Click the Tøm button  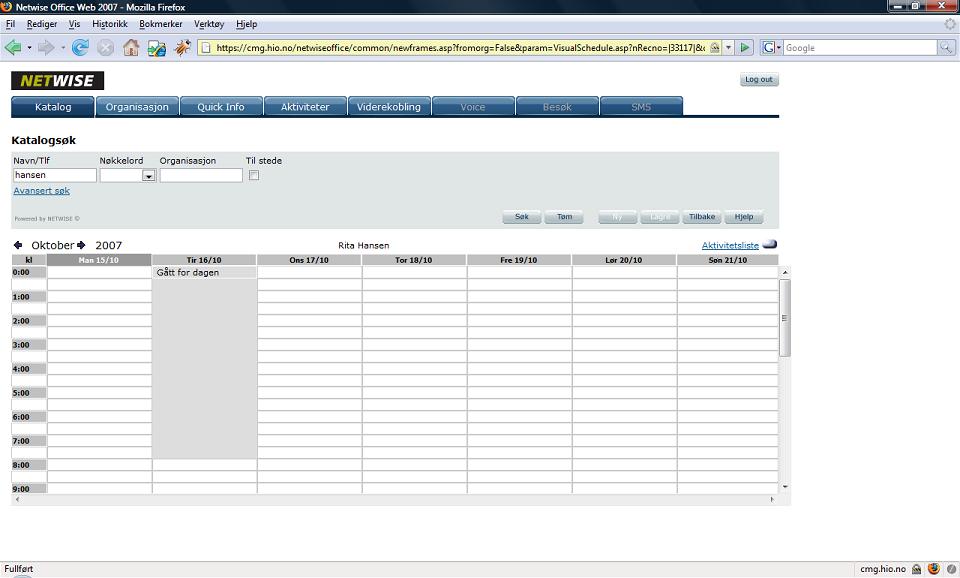point(564,217)
